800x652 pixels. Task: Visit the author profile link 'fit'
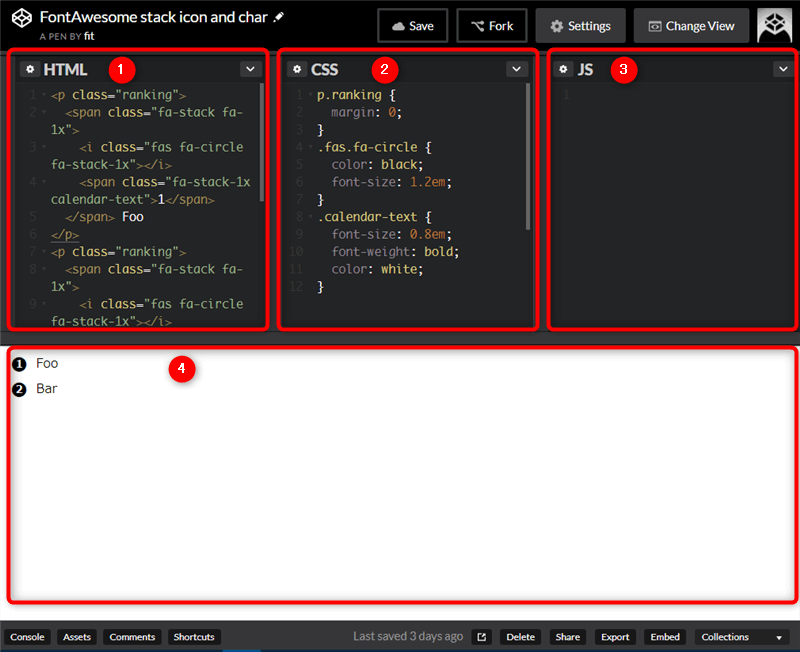[x=89, y=36]
